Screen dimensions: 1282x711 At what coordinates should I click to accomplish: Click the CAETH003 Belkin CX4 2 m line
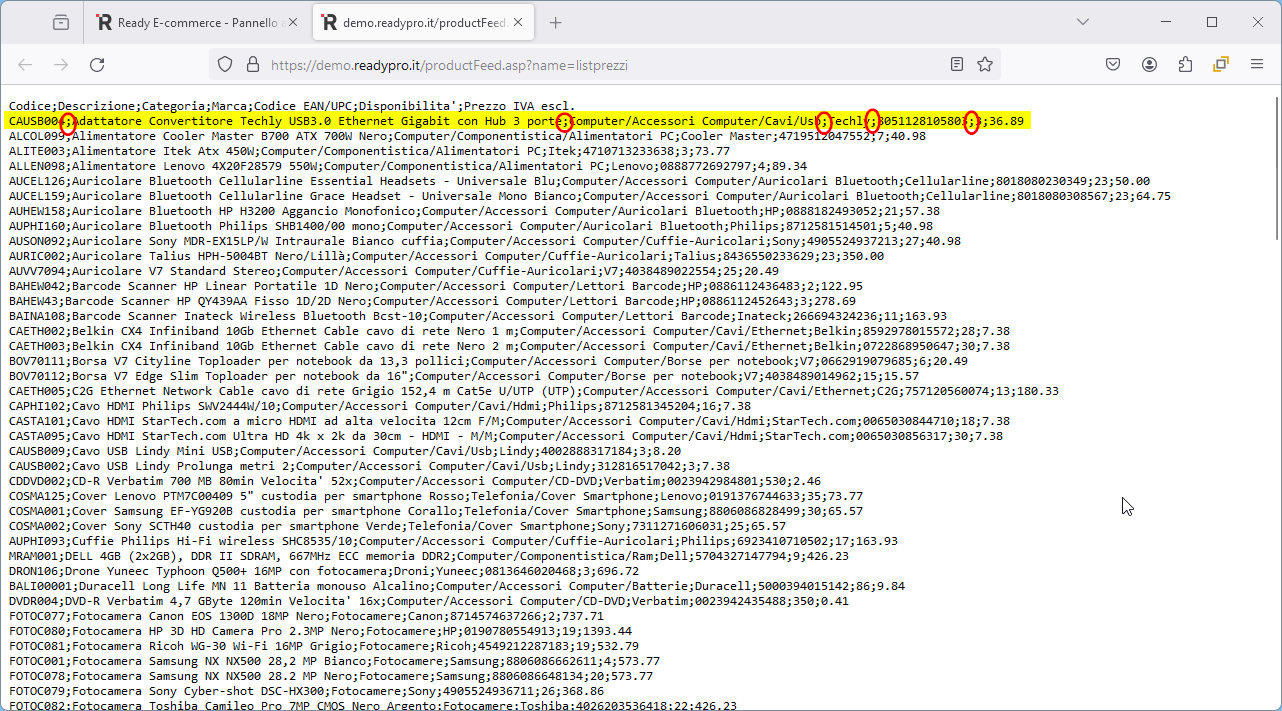tap(509, 346)
